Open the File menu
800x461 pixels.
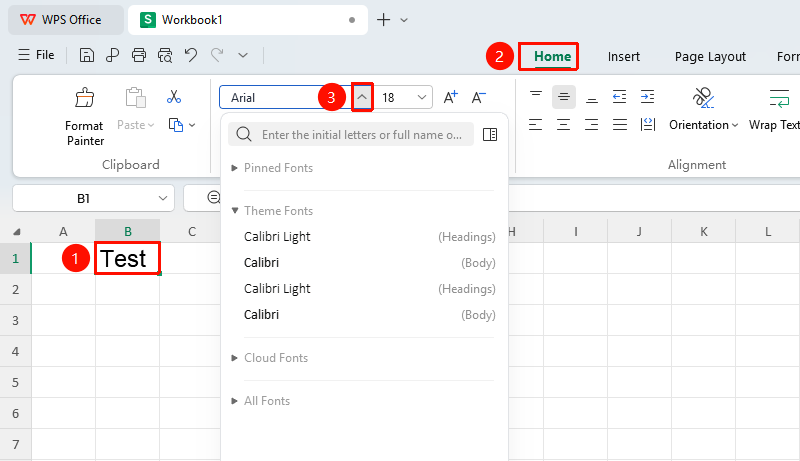coord(36,55)
